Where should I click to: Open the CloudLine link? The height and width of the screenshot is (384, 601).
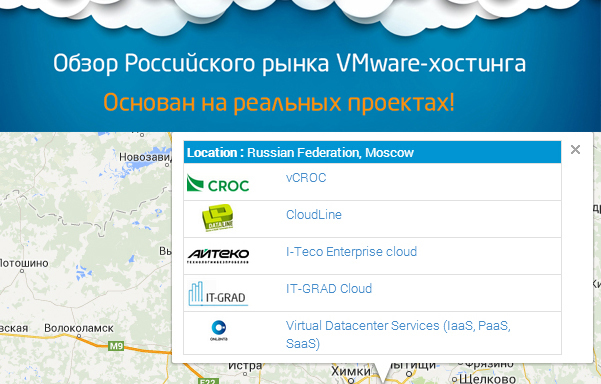(x=314, y=215)
